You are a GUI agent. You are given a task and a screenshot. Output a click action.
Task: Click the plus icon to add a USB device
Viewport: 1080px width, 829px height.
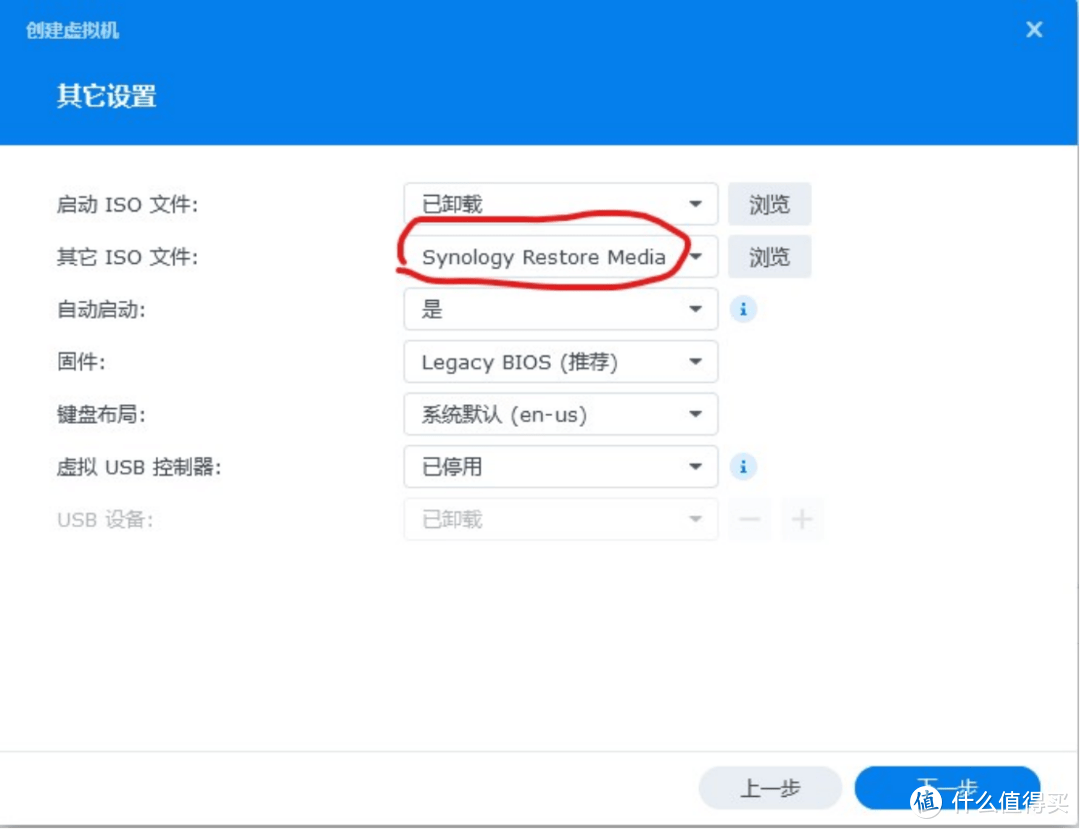coord(803,518)
